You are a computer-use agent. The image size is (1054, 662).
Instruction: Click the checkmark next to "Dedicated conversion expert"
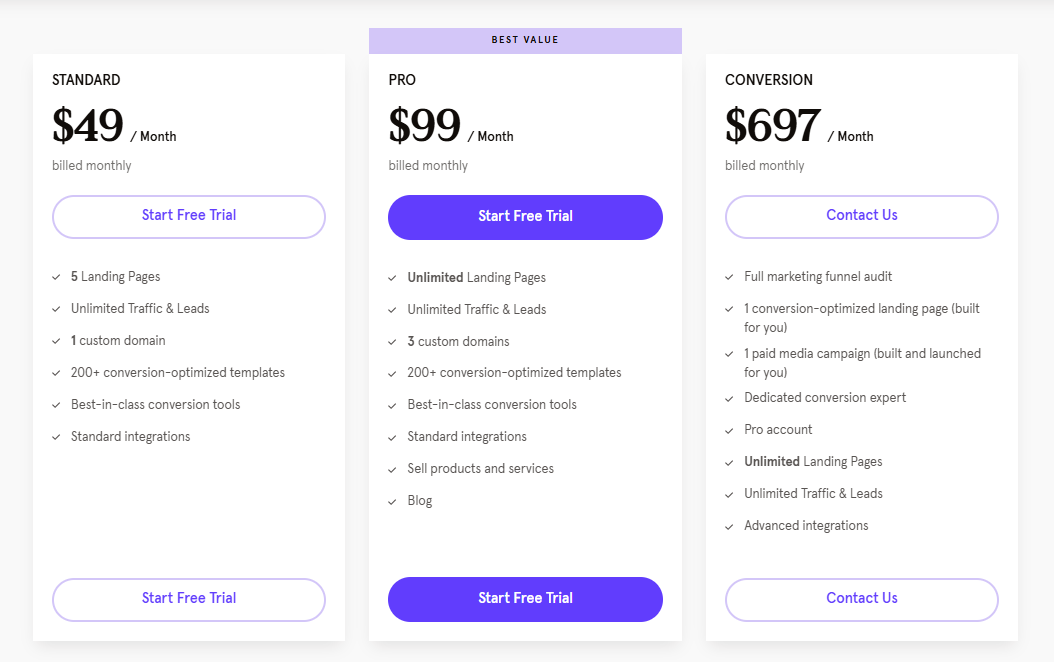(730, 398)
